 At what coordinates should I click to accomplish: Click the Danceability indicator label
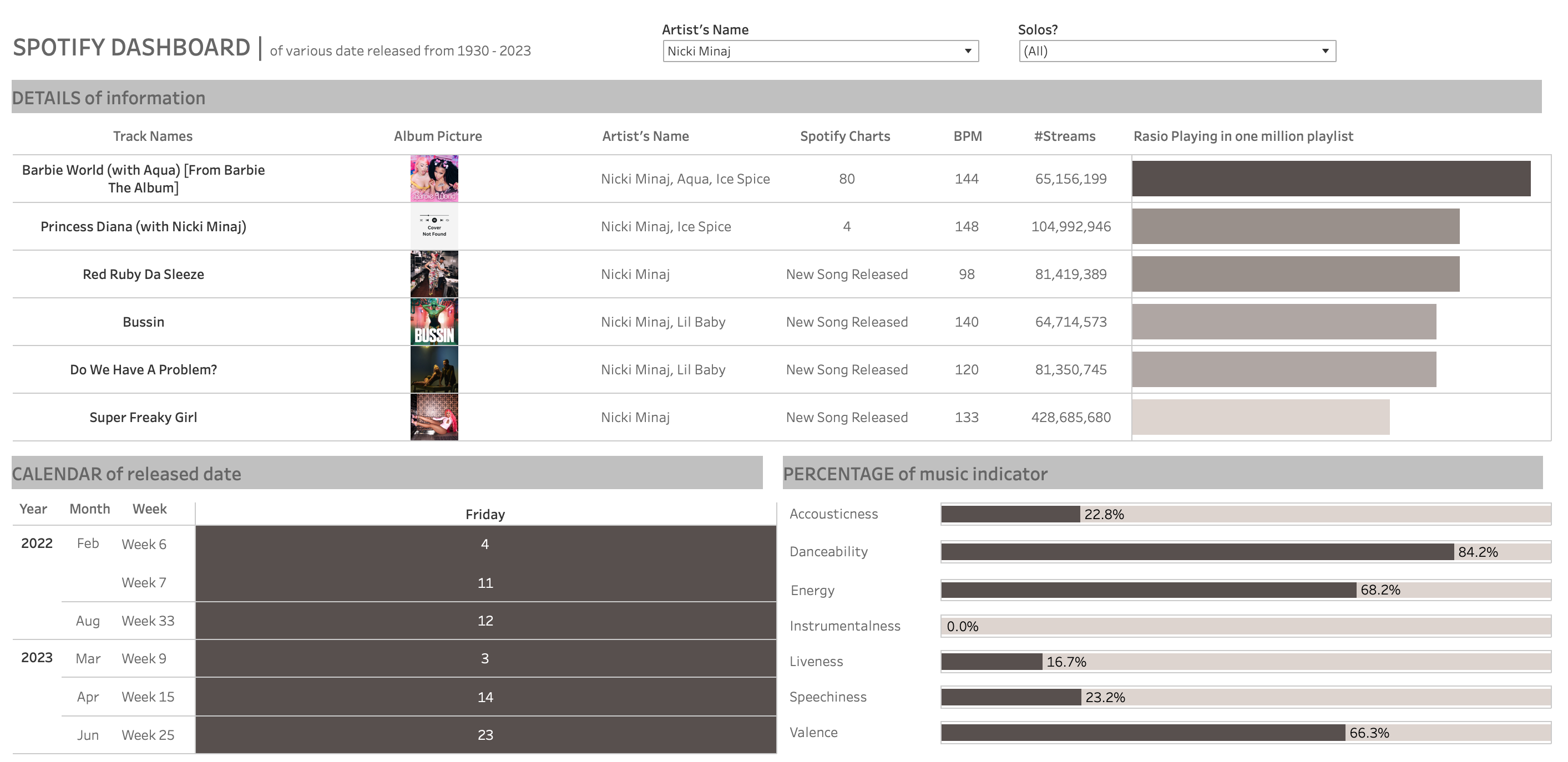click(828, 552)
